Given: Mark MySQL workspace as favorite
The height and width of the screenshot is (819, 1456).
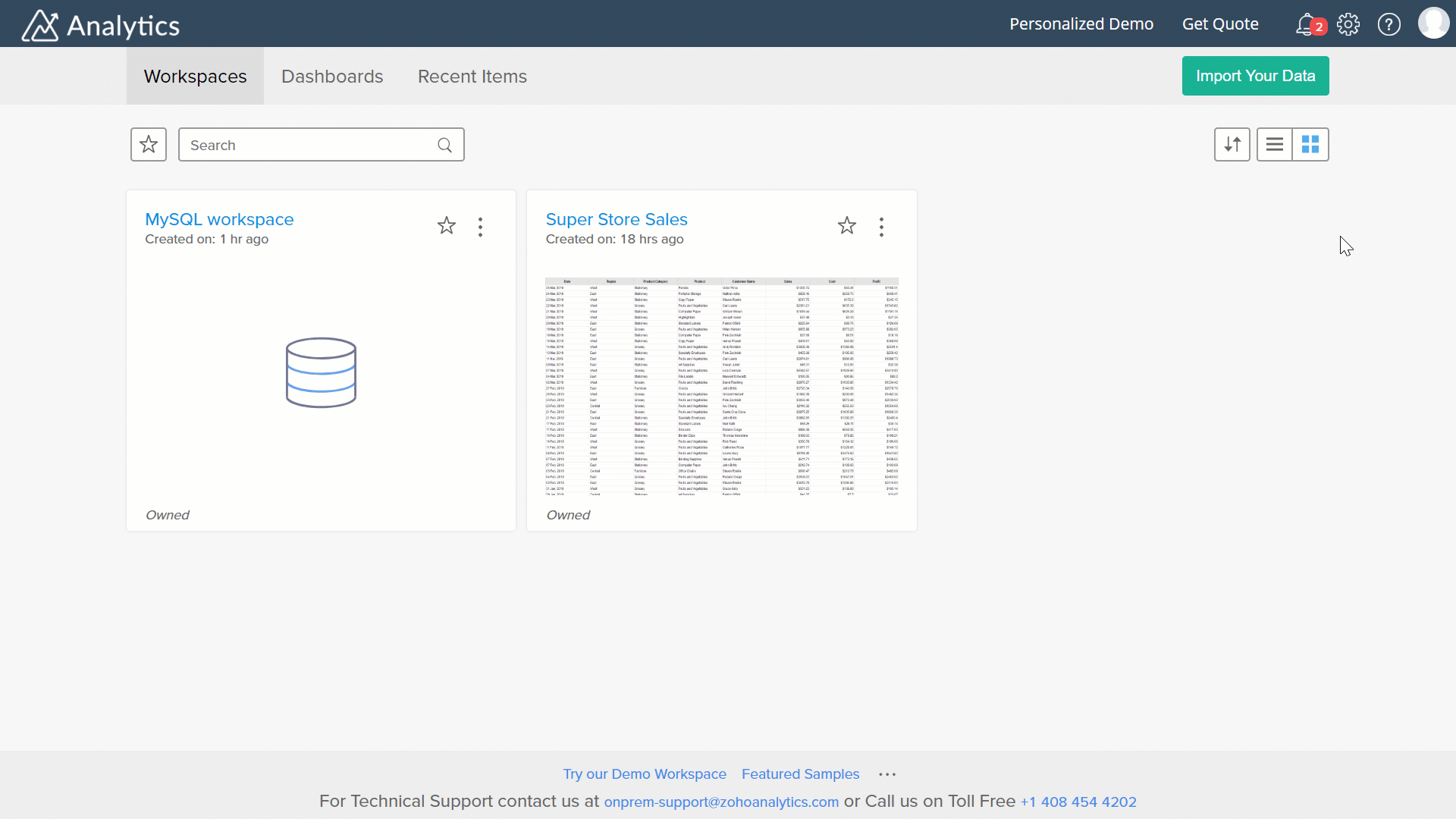Looking at the screenshot, I should coord(447,226).
